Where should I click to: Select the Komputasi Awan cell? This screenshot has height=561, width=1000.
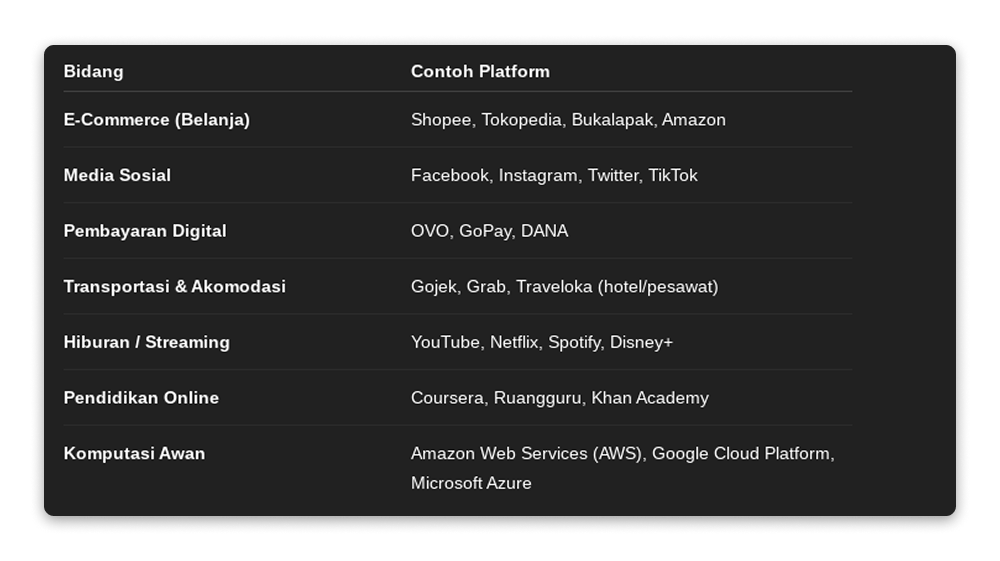[x=134, y=454]
